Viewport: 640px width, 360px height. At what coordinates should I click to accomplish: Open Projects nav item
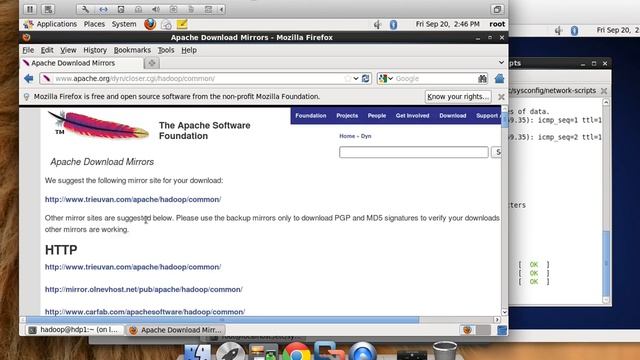(347, 116)
